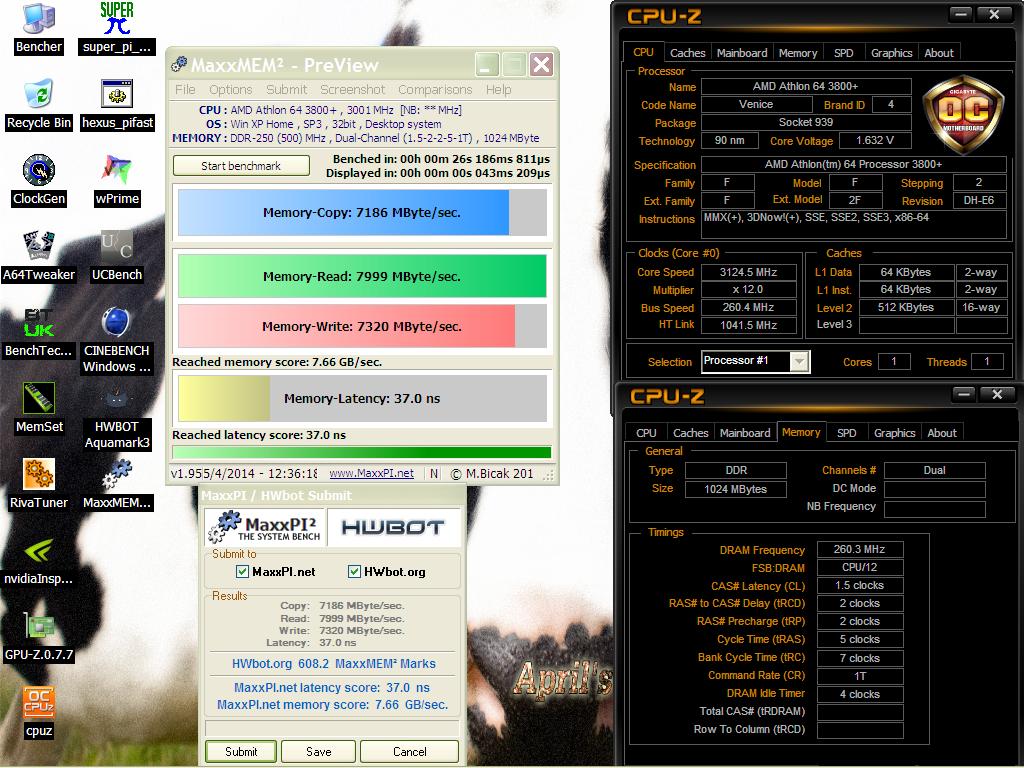The width and height of the screenshot is (1024, 768).
Task: Click the Gigabyte OC Motherboard badge
Action: pyautogui.click(x=963, y=112)
